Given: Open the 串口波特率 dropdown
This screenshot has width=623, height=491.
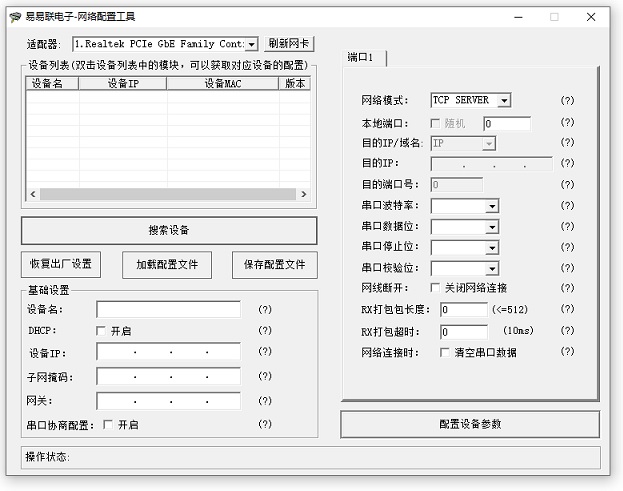Looking at the screenshot, I should [x=491, y=206].
